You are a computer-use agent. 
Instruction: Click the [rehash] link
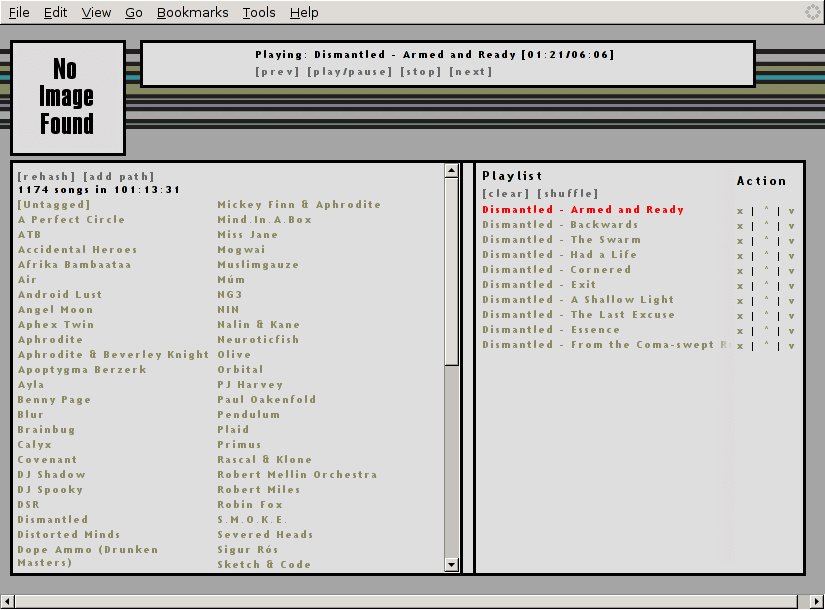click(46, 176)
